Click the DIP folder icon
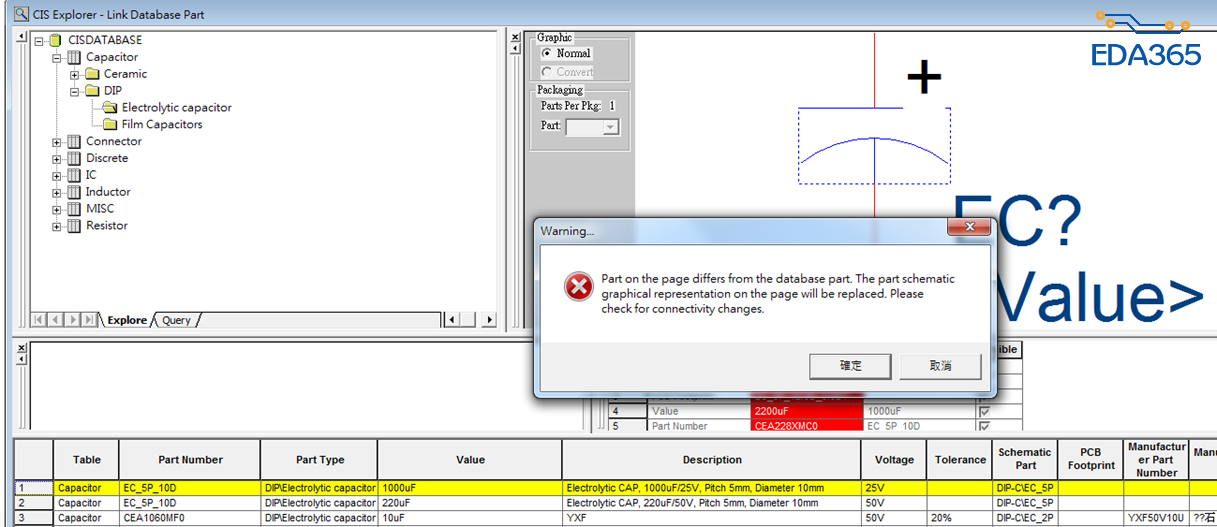This screenshot has width=1217, height=527. (92, 91)
